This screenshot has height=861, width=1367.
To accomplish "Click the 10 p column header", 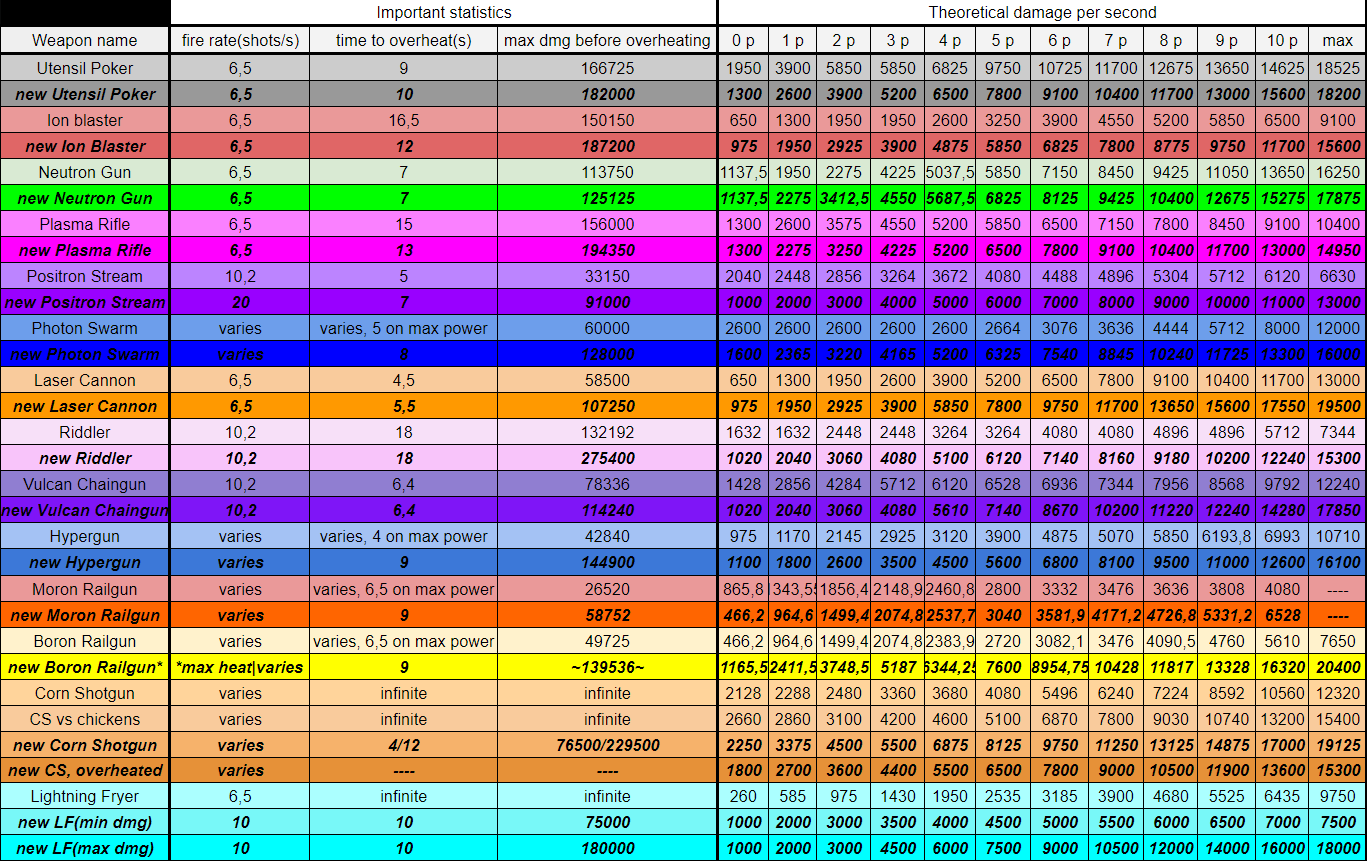I will [1282, 41].
